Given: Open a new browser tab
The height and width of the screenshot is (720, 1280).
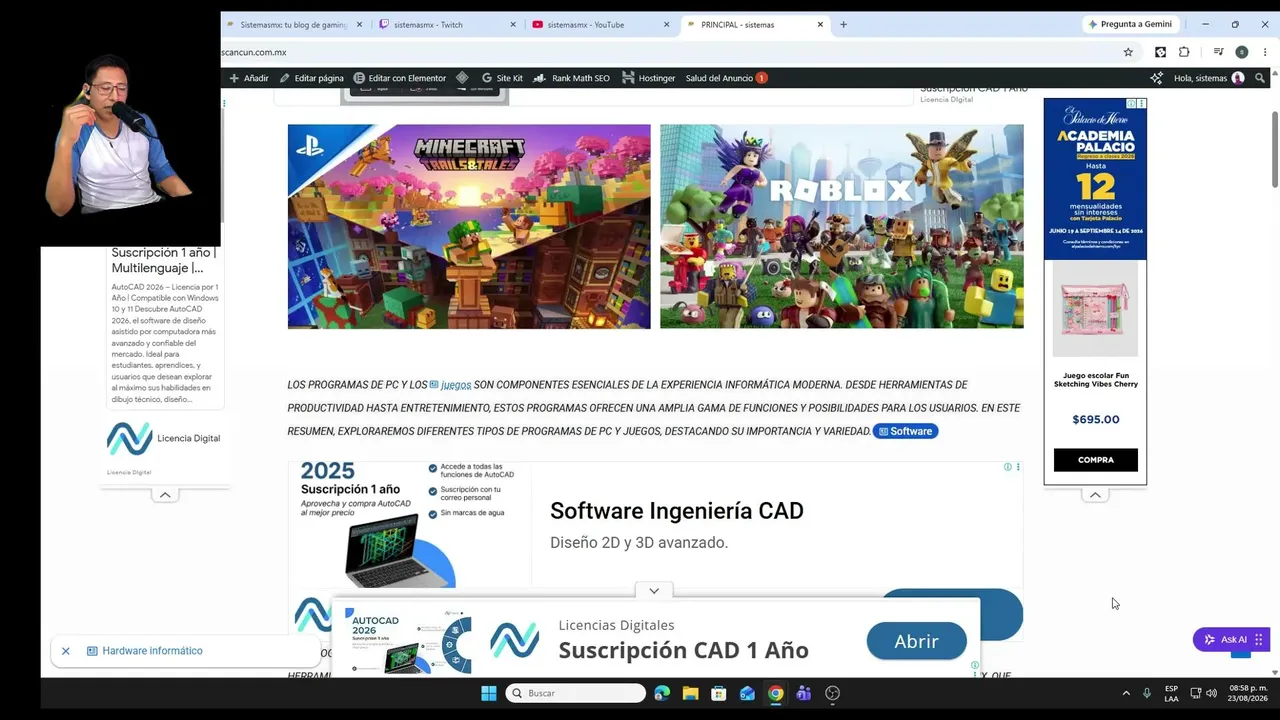Looking at the screenshot, I should pos(843,25).
